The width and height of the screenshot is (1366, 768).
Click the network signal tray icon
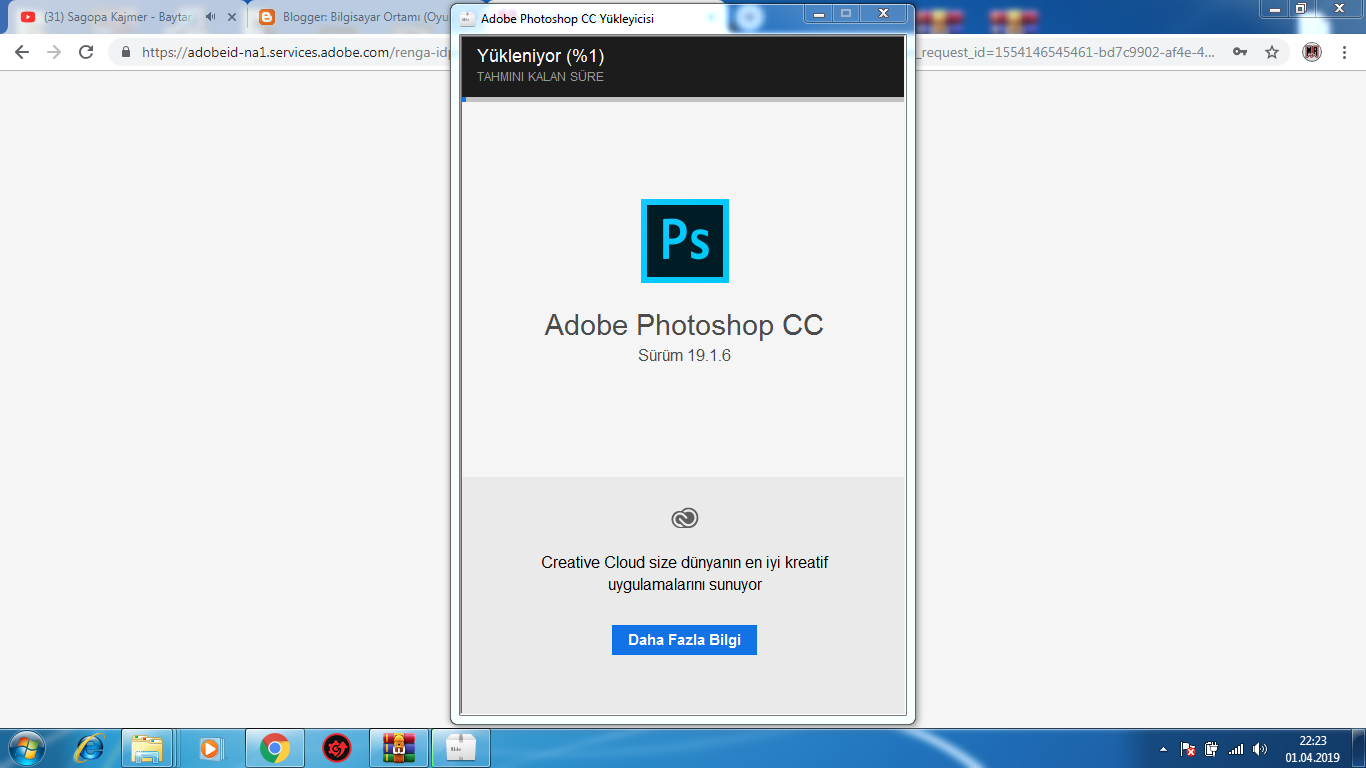(1236, 748)
